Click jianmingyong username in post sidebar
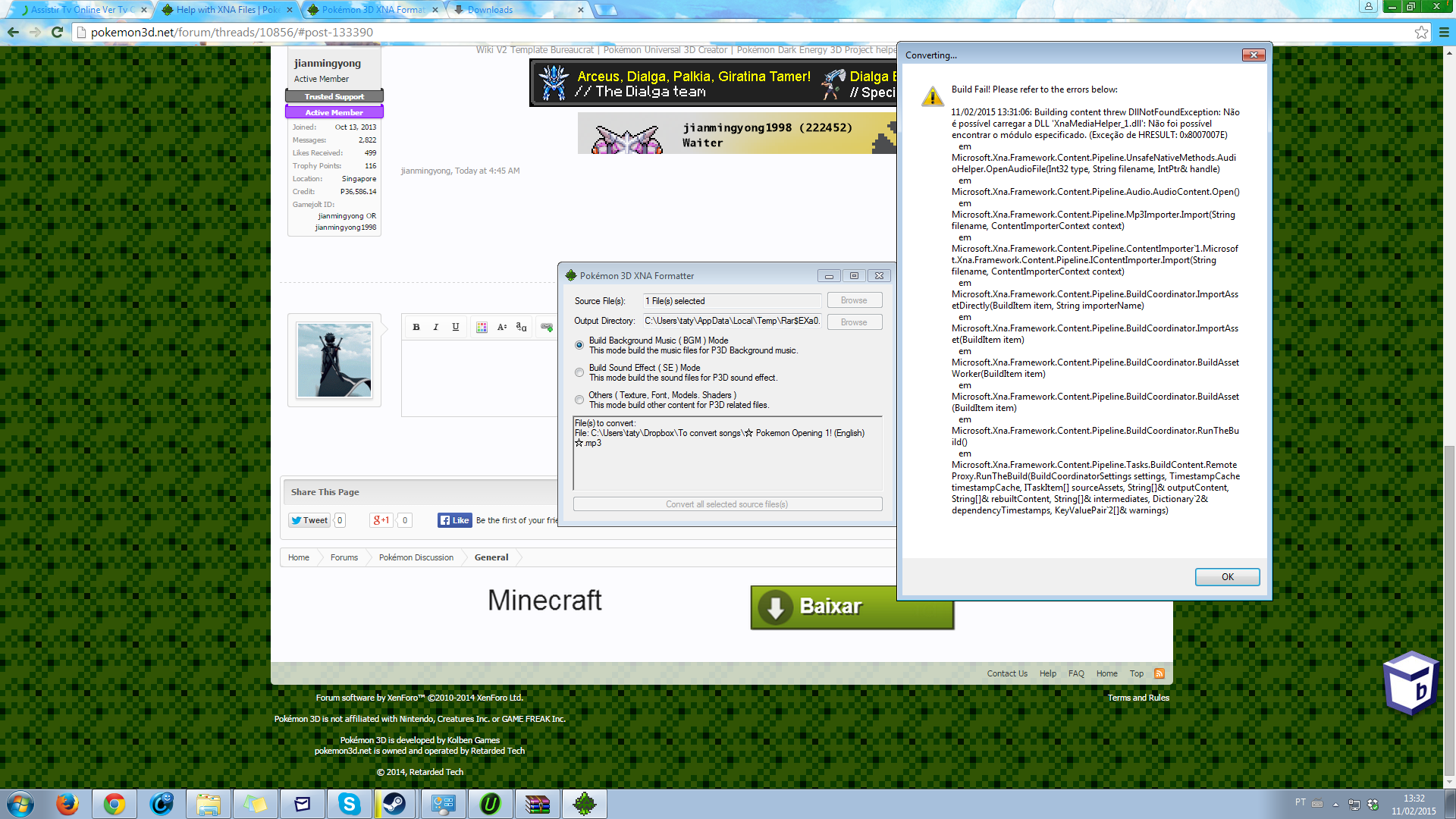Viewport: 1456px width, 819px height. click(x=328, y=63)
